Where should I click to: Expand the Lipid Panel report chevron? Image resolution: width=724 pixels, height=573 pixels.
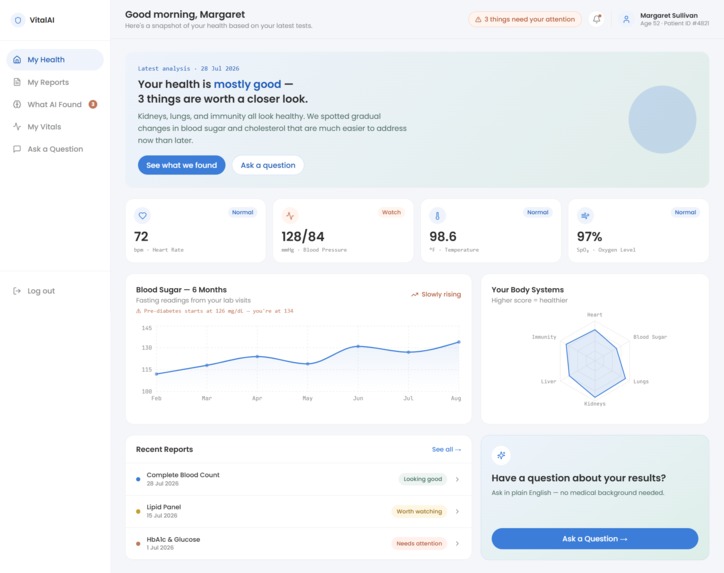tap(457, 511)
